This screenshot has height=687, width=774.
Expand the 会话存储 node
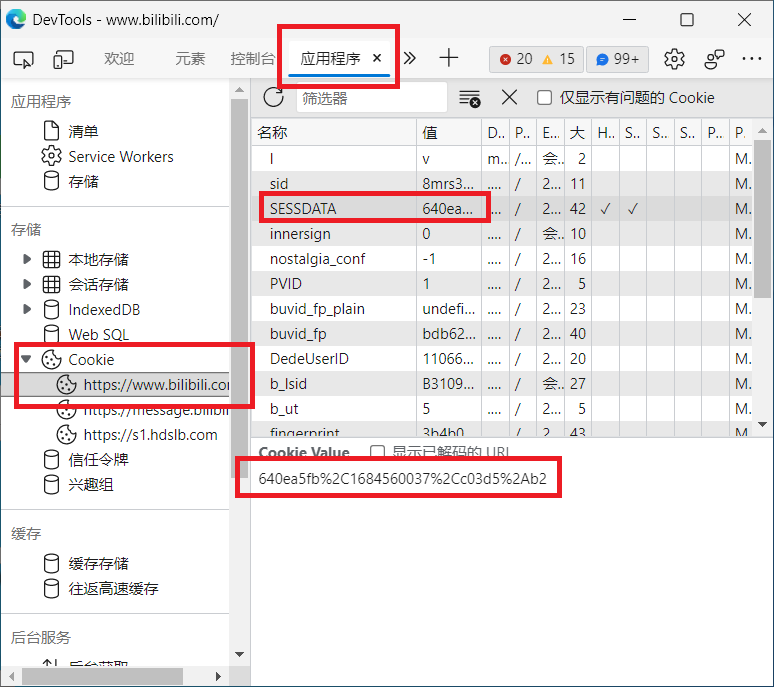(x=27, y=284)
